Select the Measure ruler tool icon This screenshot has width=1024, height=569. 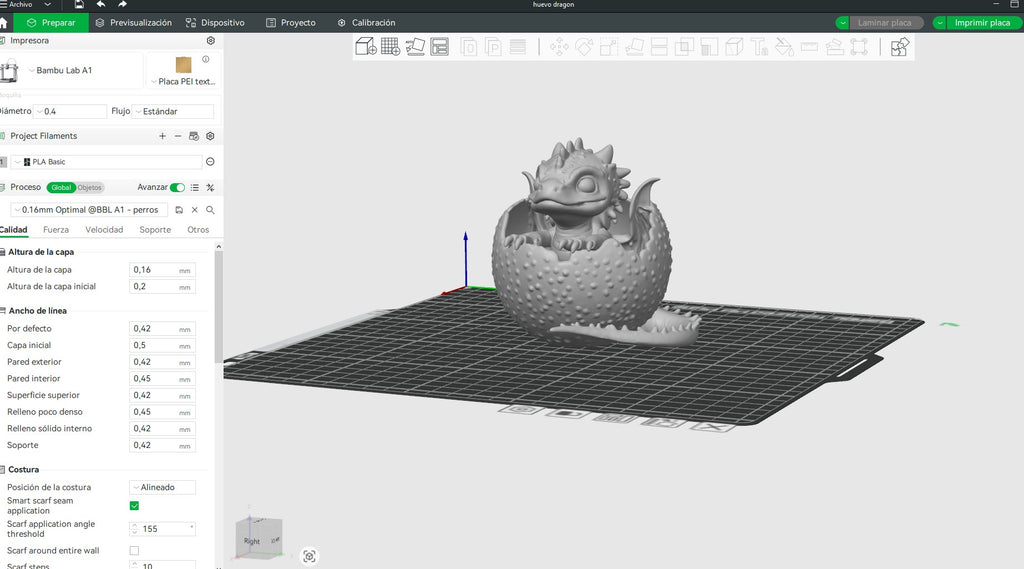tap(809, 47)
